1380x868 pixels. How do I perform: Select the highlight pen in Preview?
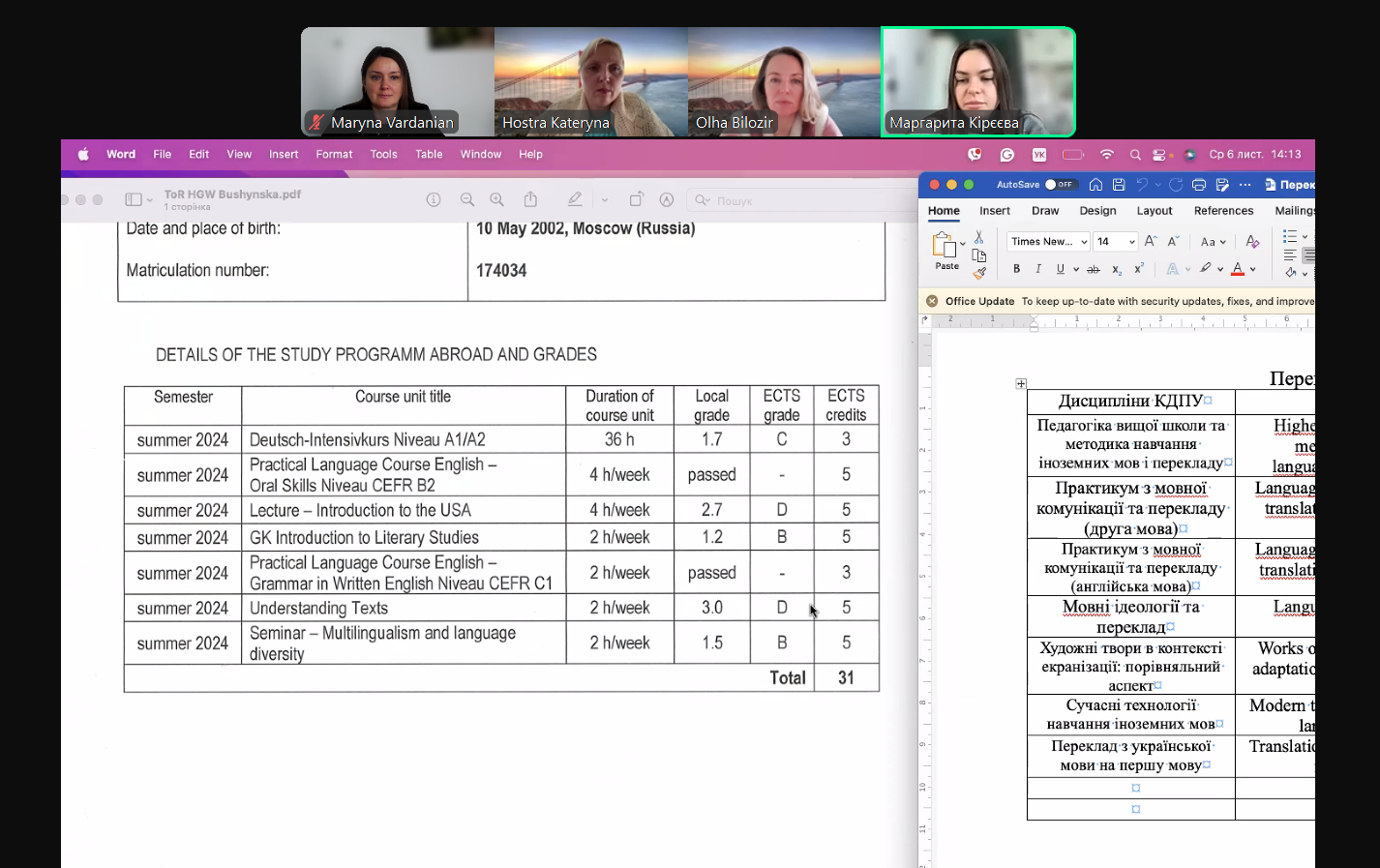pos(575,199)
